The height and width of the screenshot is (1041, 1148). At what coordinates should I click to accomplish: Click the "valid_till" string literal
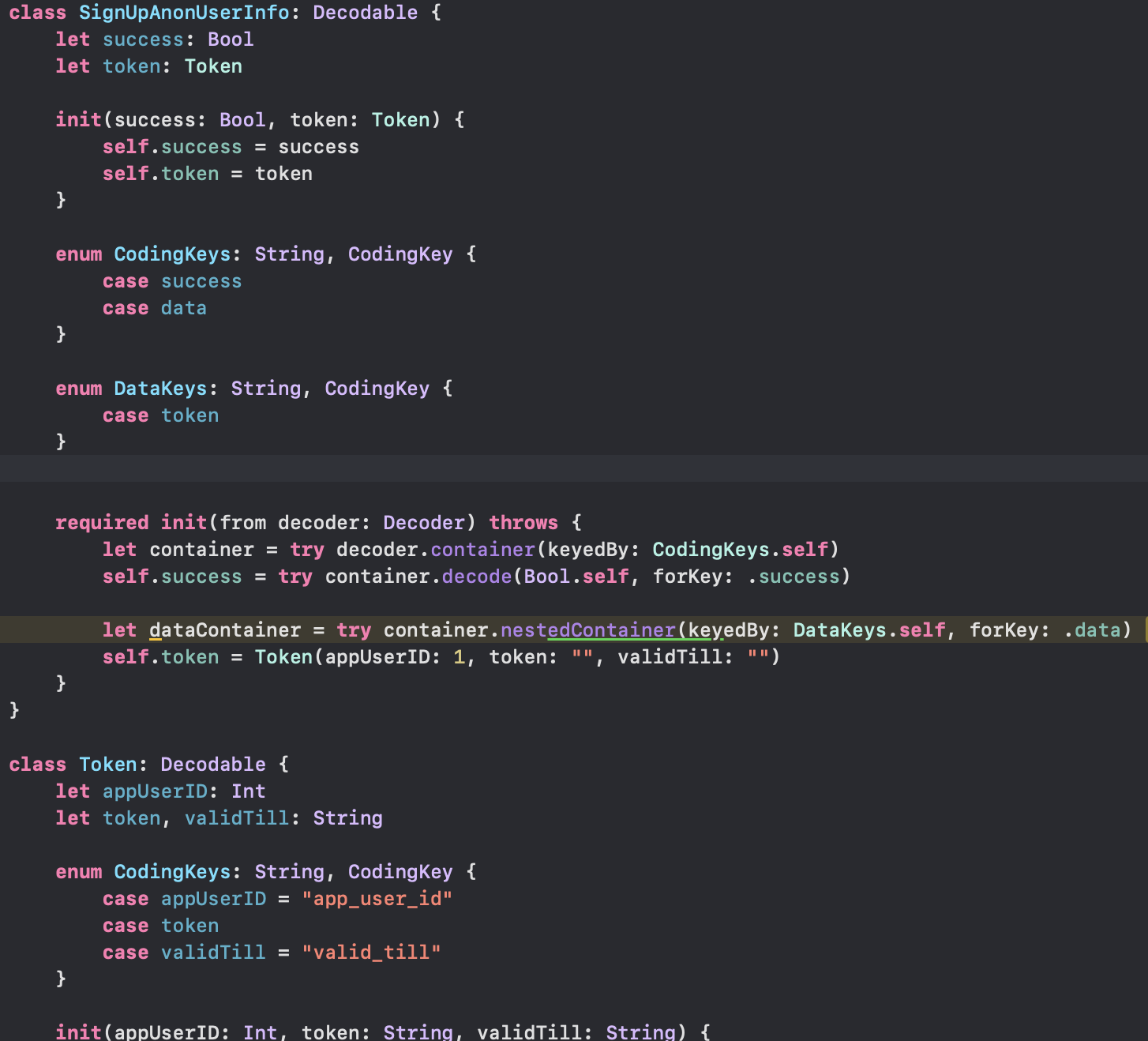[371, 953]
